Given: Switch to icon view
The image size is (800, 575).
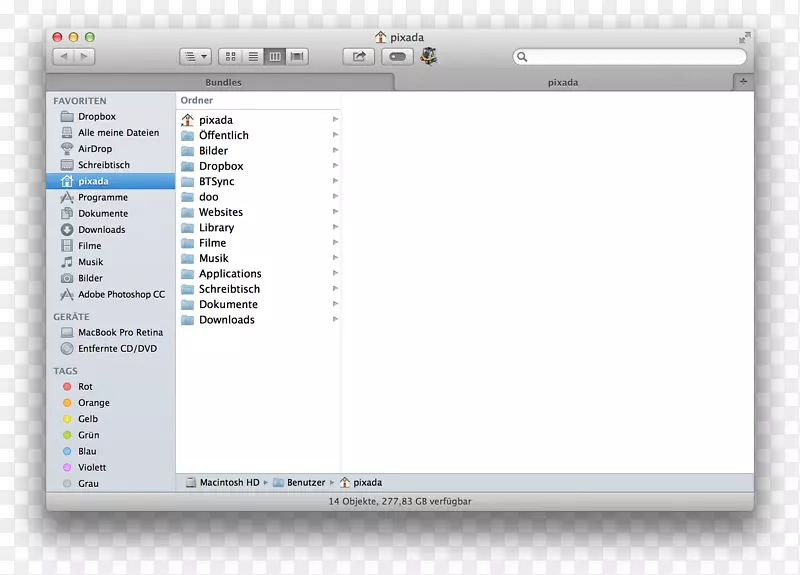Looking at the screenshot, I should click(230, 57).
